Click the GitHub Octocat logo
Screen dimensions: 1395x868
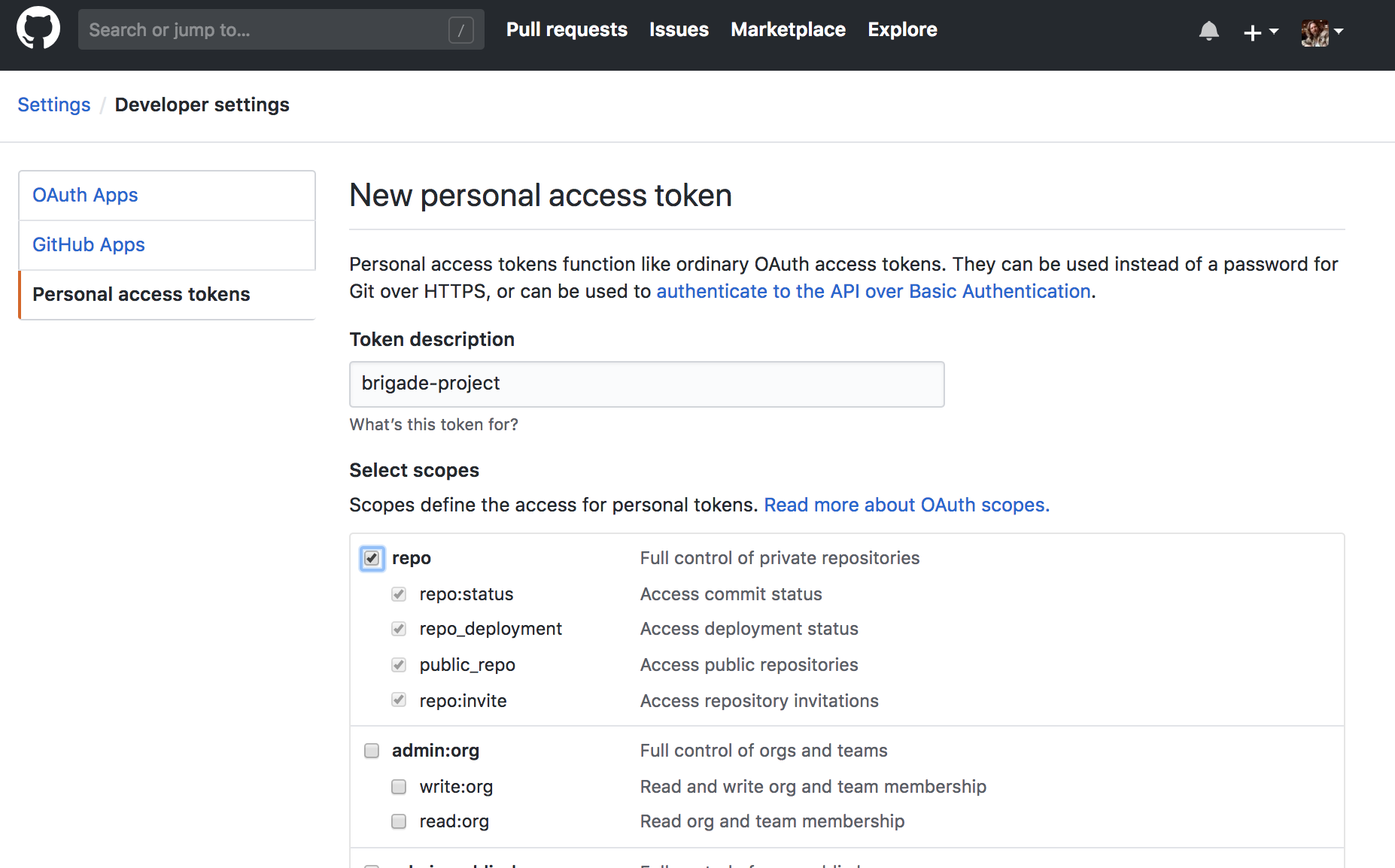point(38,29)
